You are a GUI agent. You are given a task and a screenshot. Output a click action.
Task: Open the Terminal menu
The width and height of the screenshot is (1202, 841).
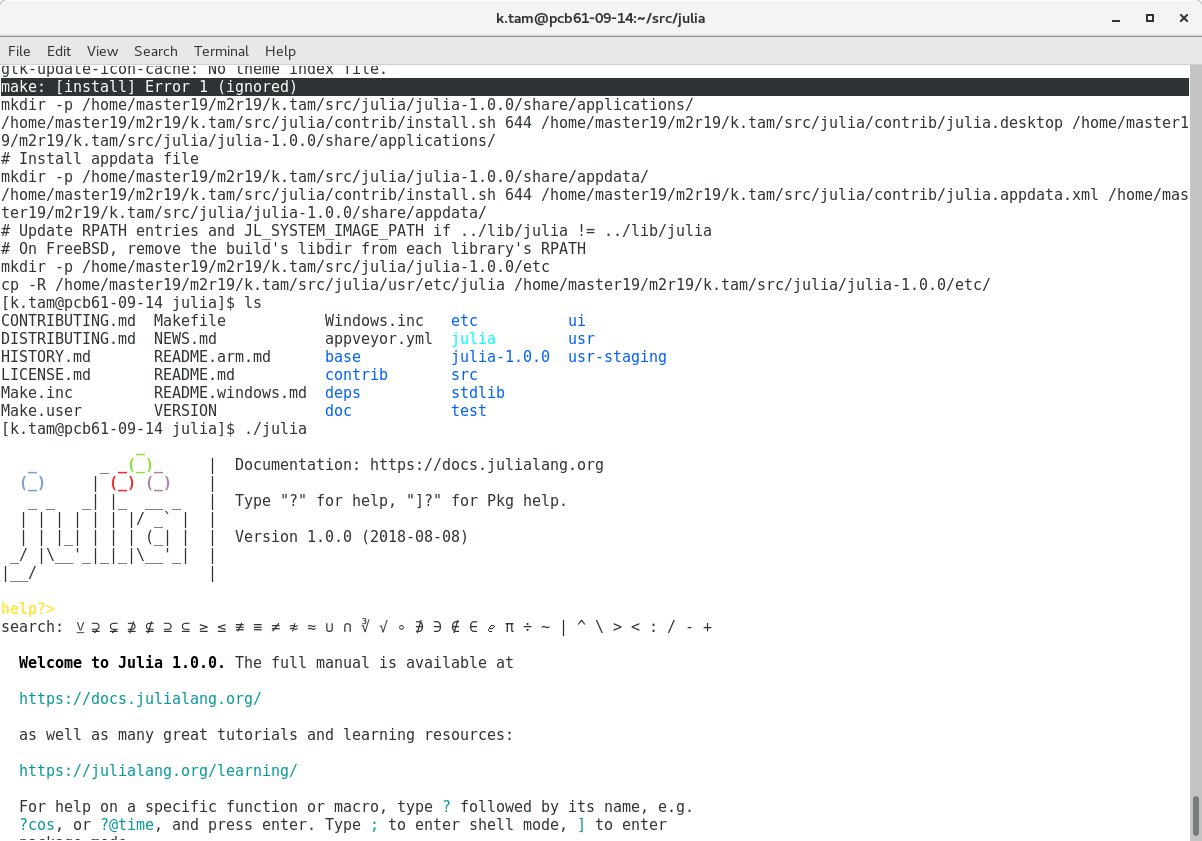point(221,51)
